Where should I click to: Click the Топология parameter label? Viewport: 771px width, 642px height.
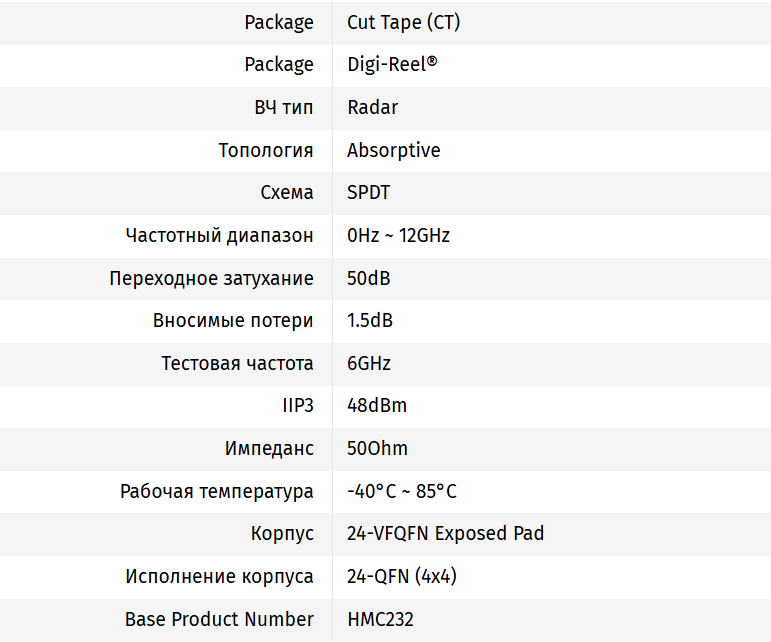[x=265, y=150]
